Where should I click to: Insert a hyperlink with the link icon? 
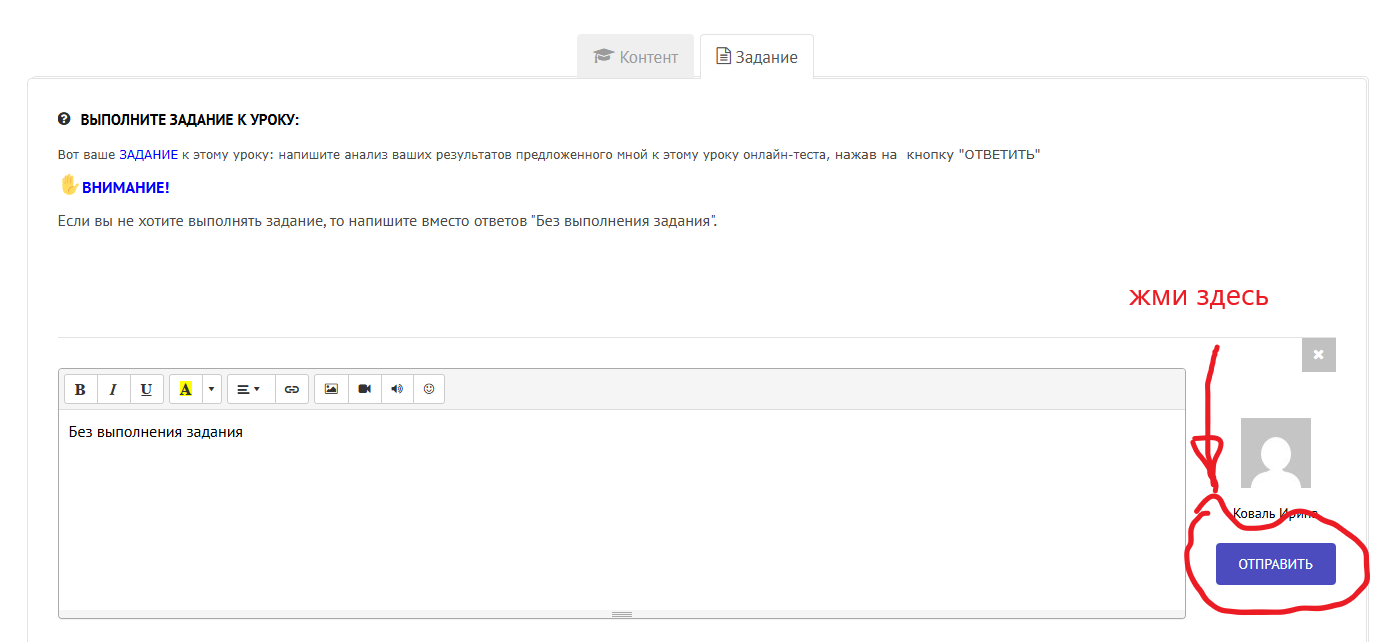[291, 390]
